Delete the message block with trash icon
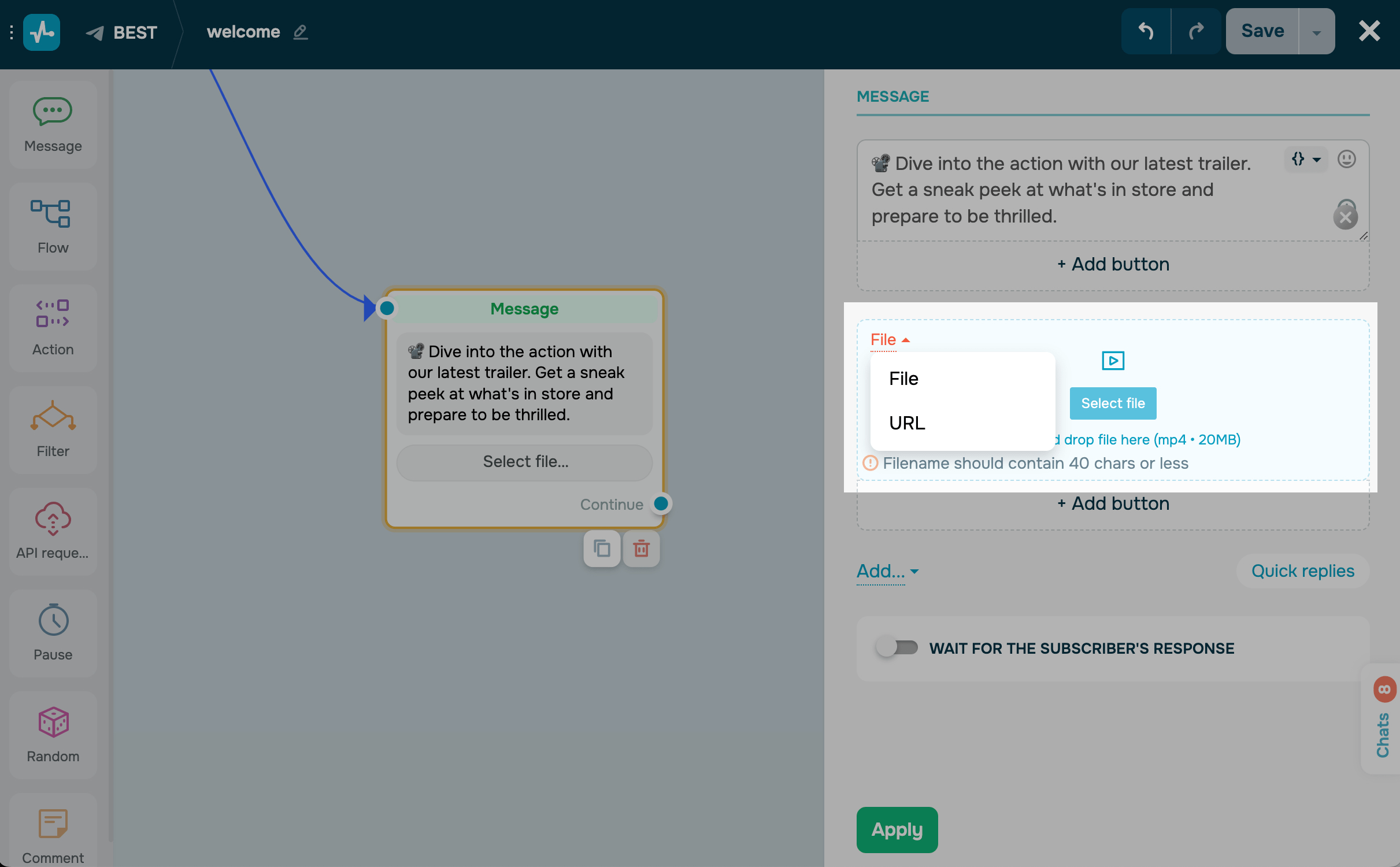 [x=641, y=548]
